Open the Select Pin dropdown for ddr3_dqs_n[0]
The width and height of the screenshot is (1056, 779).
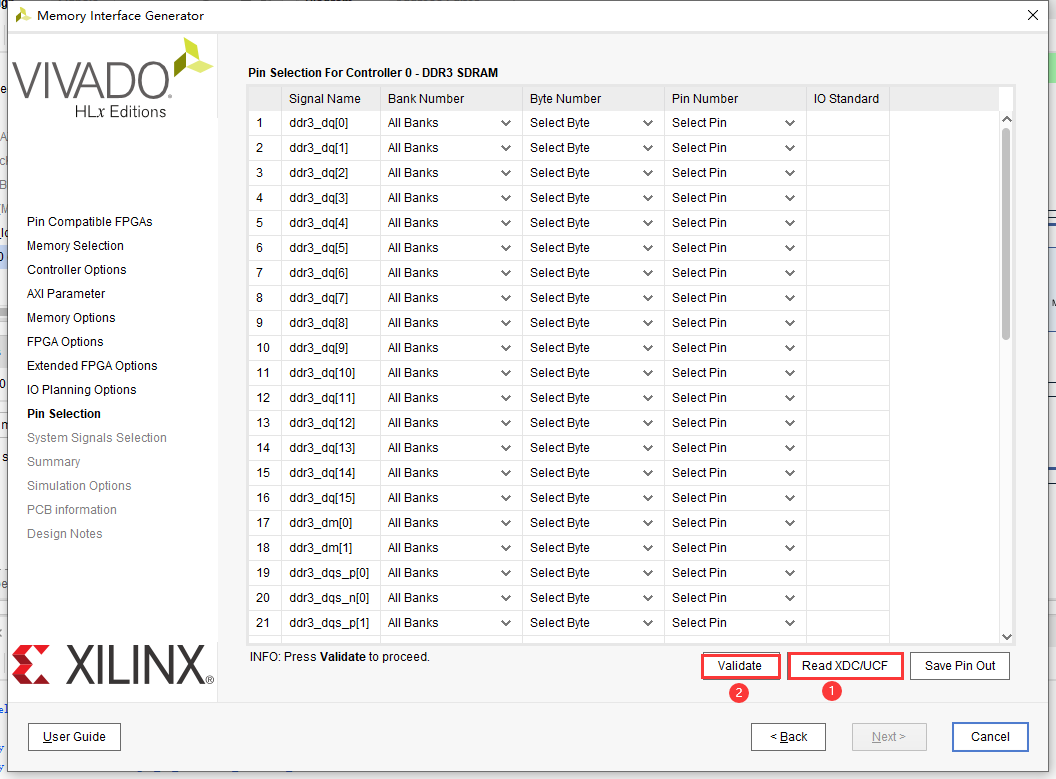(x=789, y=597)
